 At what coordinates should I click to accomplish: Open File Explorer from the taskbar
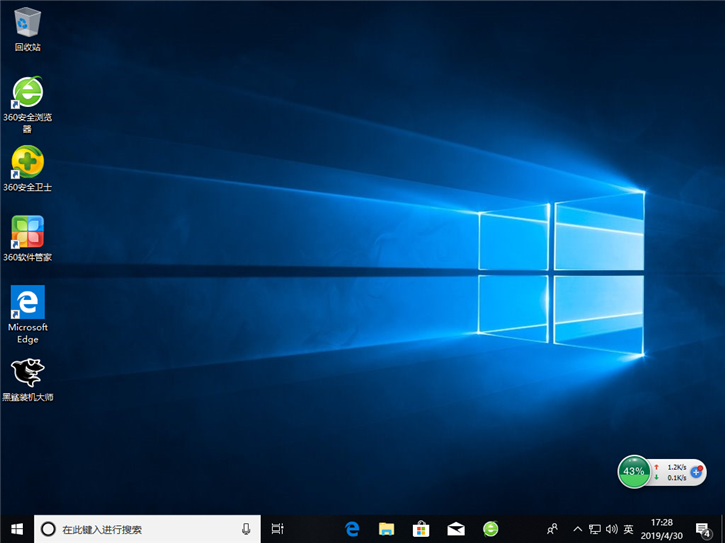tap(386, 529)
